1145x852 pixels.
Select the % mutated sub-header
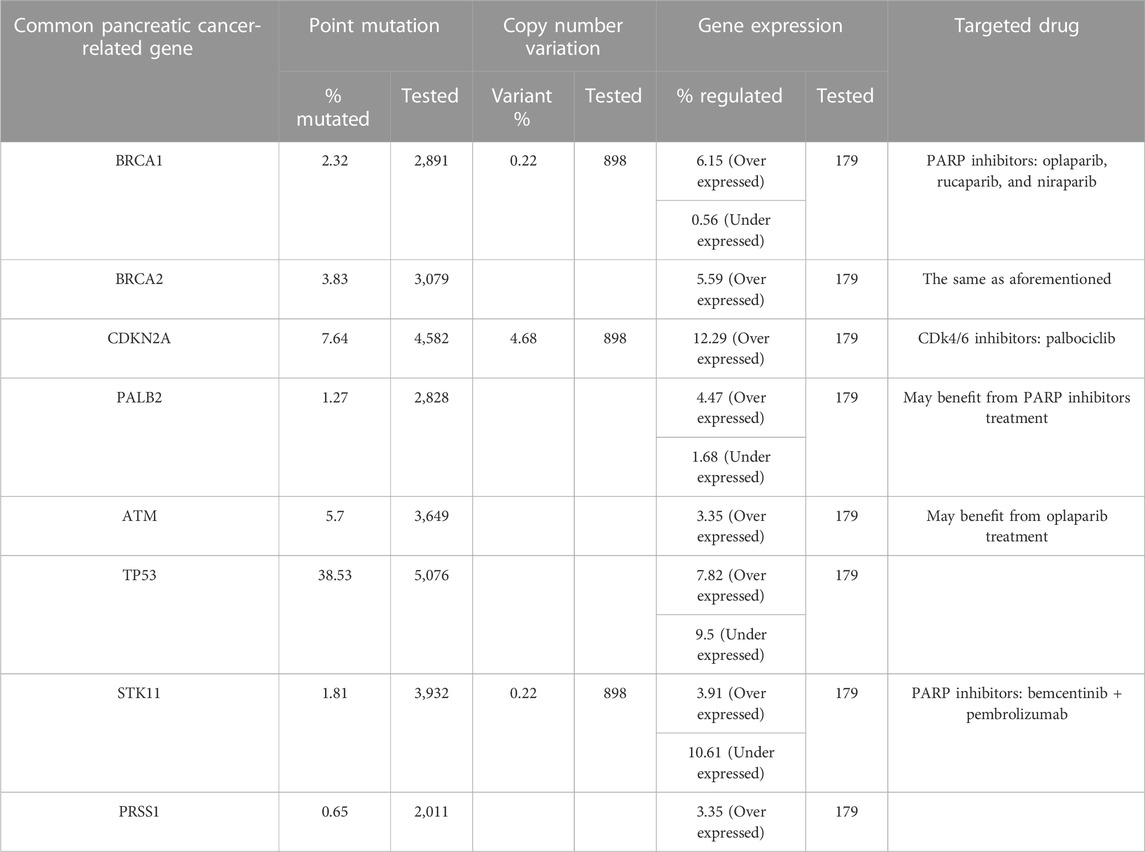[334, 106]
